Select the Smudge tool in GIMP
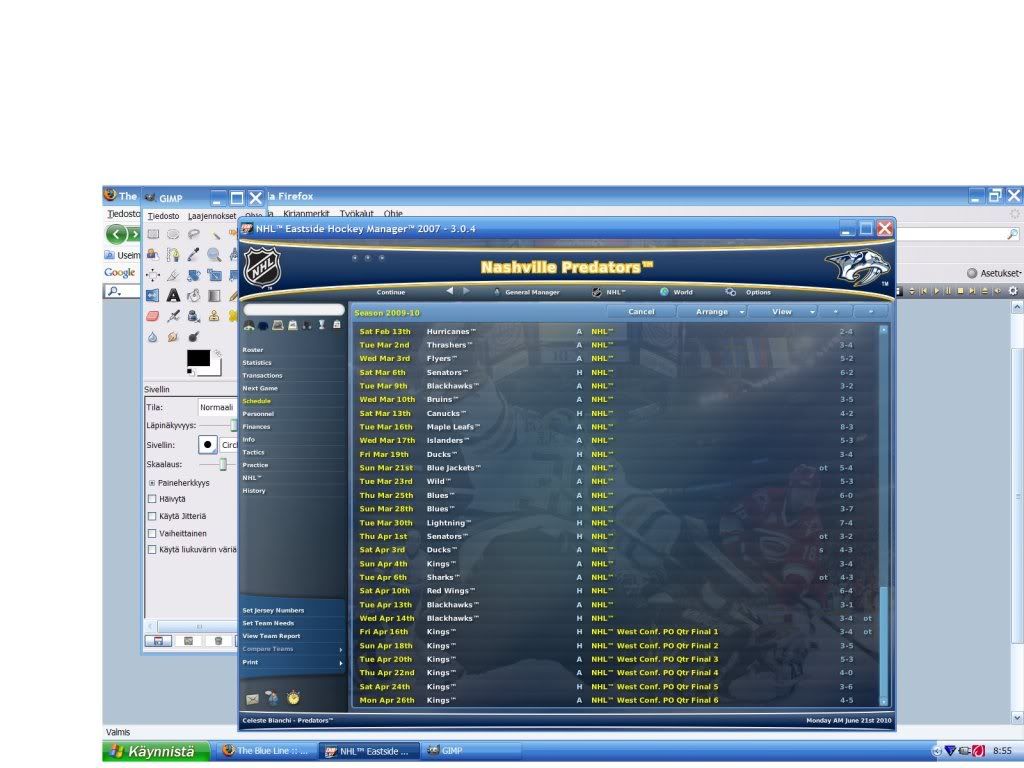 click(x=173, y=336)
